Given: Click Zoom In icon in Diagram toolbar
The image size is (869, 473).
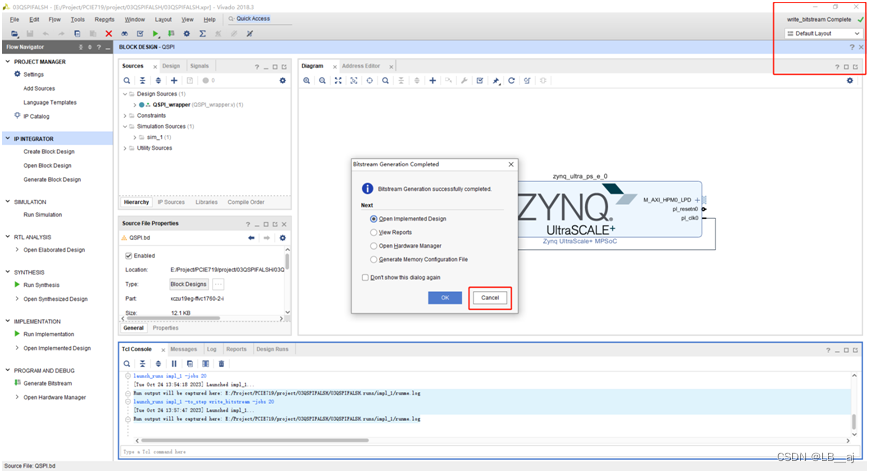Looking at the screenshot, I should pos(306,80).
